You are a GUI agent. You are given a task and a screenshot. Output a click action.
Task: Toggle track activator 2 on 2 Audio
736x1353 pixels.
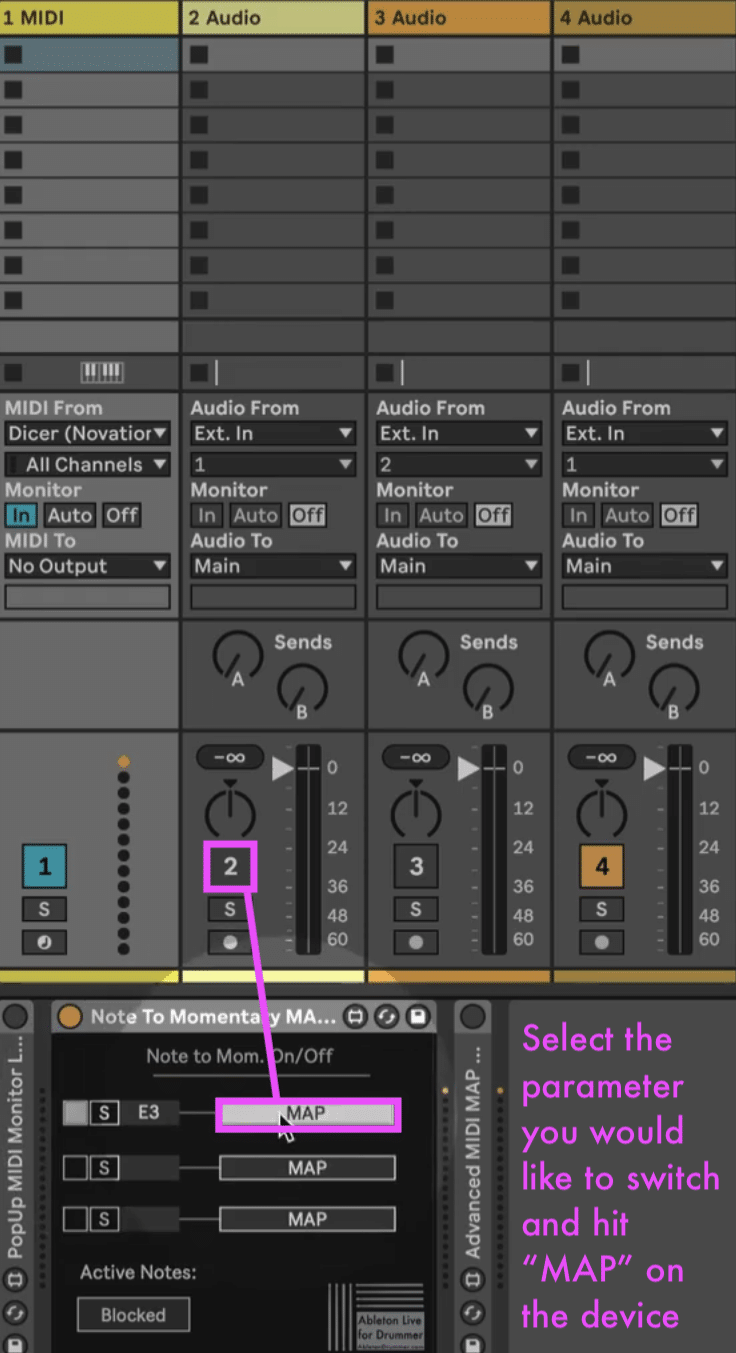pos(230,866)
